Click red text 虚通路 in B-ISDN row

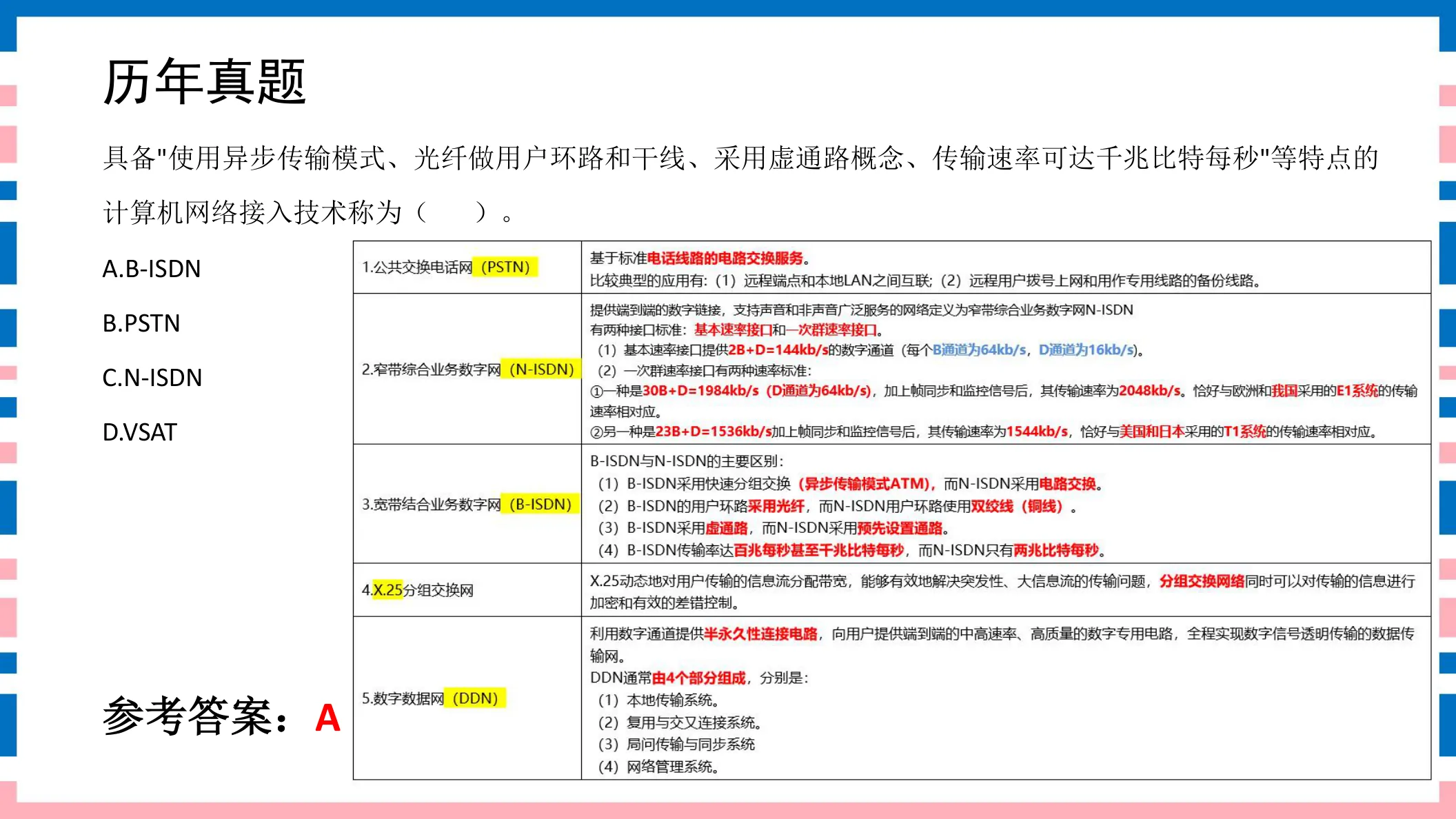coord(727,528)
